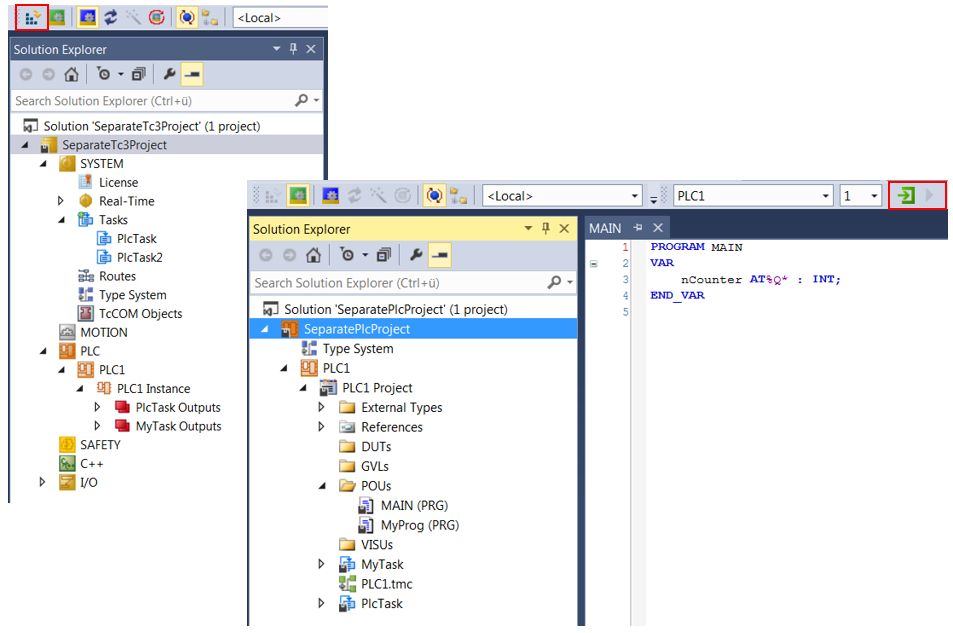Select Routes item in SYSTEM
Image resolution: width=953 pixels, height=633 pixels.
point(117,276)
